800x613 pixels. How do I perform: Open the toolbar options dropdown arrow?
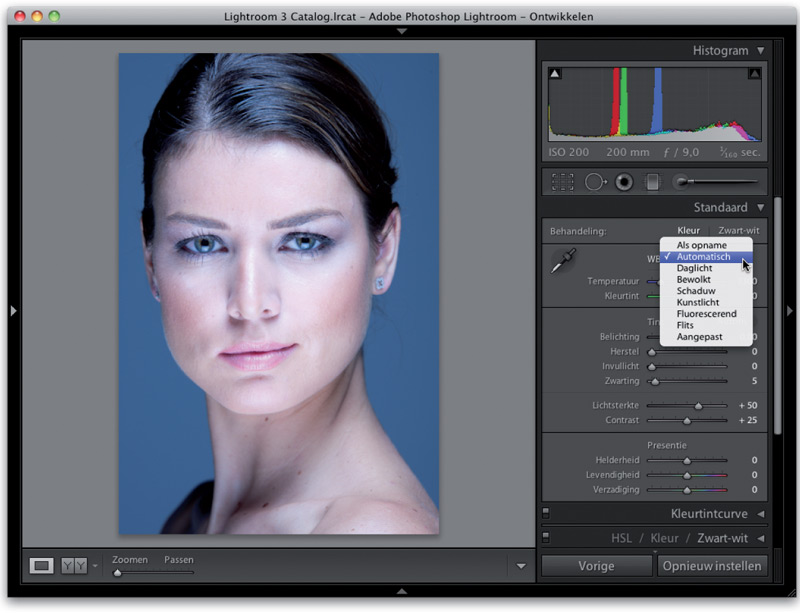pos(521,566)
